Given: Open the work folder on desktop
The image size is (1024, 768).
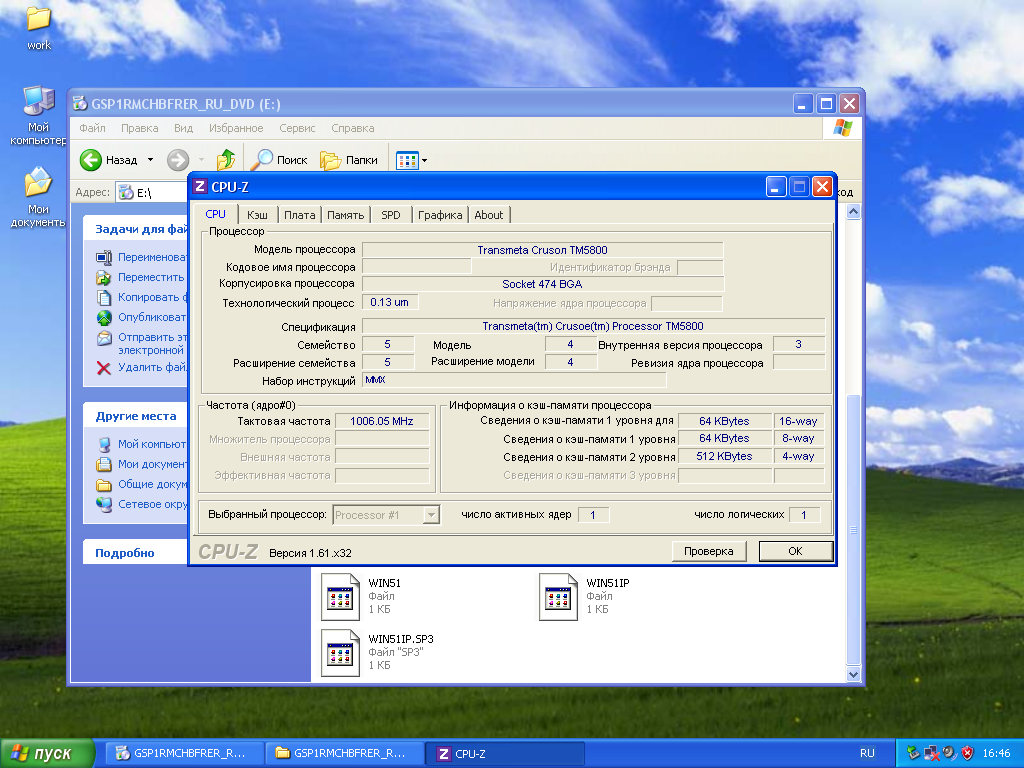Looking at the screenshot, I should point(38,20).
